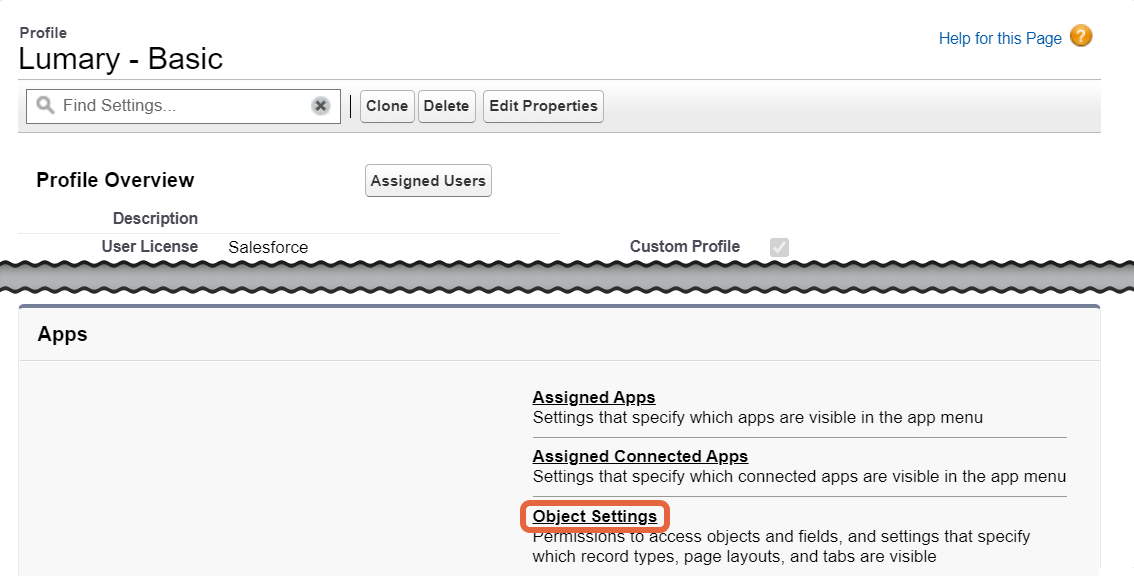Click the Apps section header
Screen dimensions: 1134x576
point(62,334)
